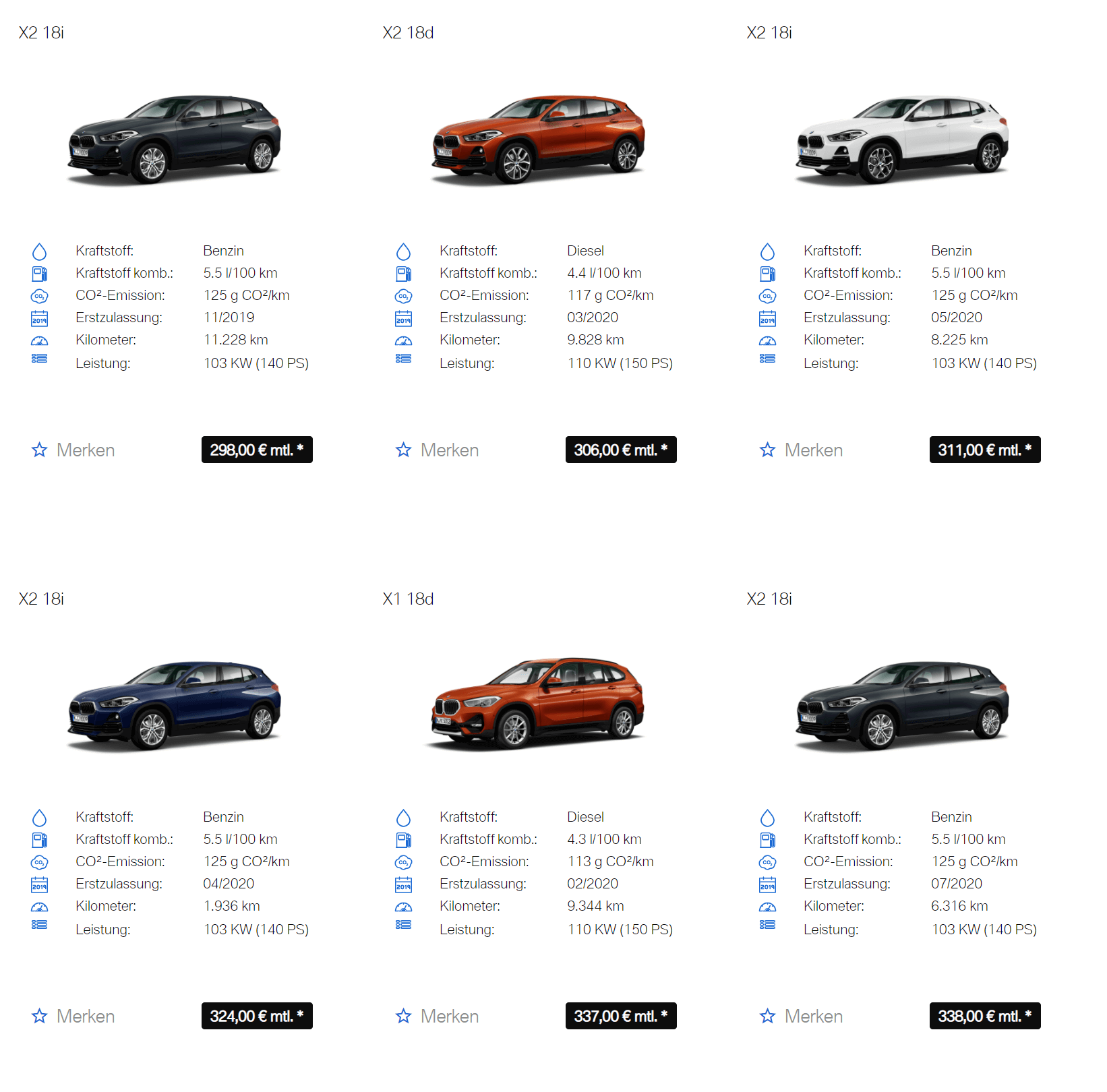Click the Merken star for the 311,00 € car
Image resolution: width=1107 pixels, height=1092 pixels.
click(x=768, y=450)
